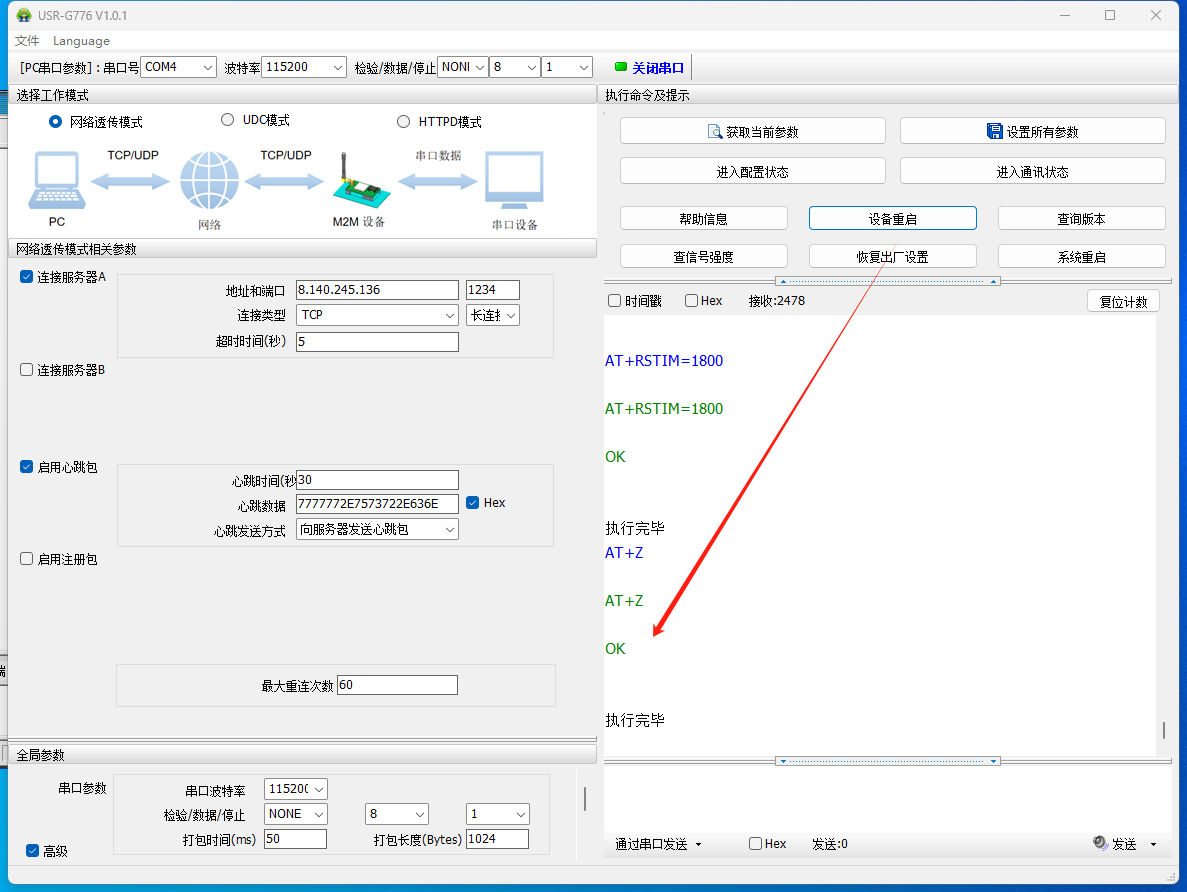Click the 设置所有参数 save icon button
Viewport: 1187px width, 892px height.
coord(1032,131)
